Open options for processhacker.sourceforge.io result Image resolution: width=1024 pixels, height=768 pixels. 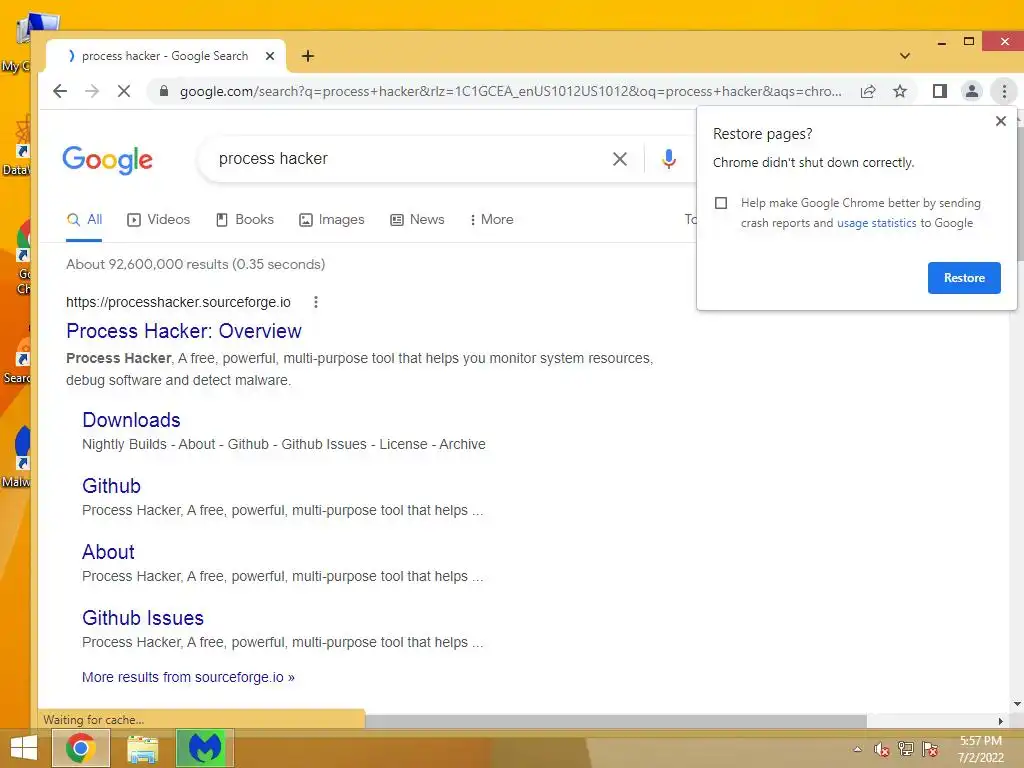316,302
